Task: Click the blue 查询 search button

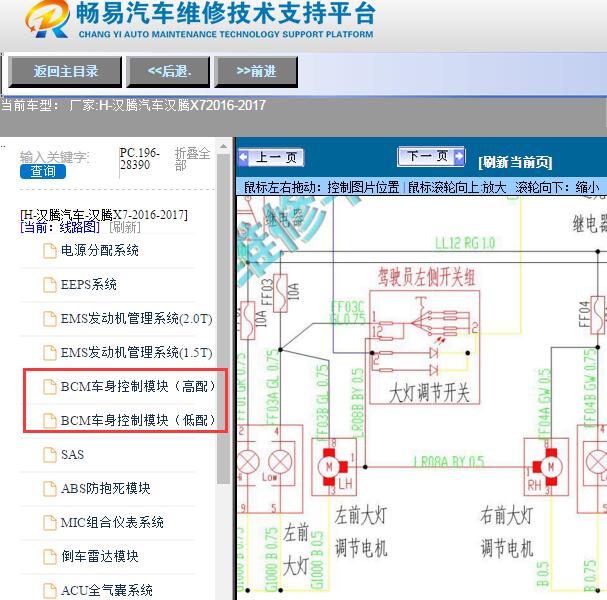Action: [43, 171]
